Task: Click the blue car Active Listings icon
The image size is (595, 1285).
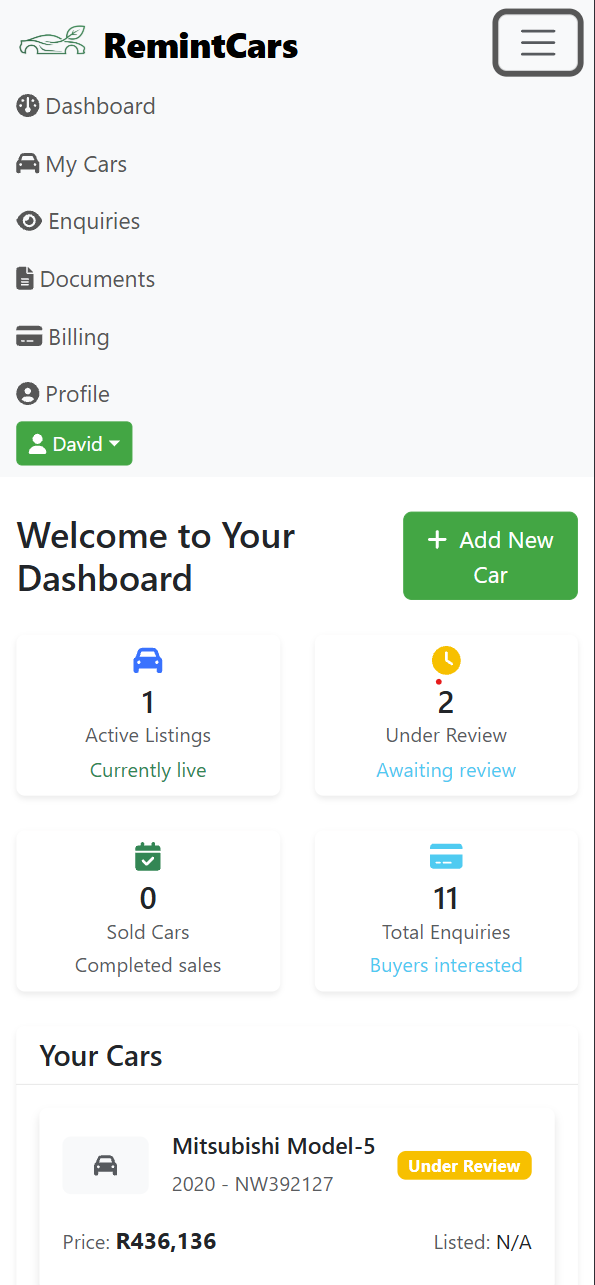Action: tap(148, 660)
